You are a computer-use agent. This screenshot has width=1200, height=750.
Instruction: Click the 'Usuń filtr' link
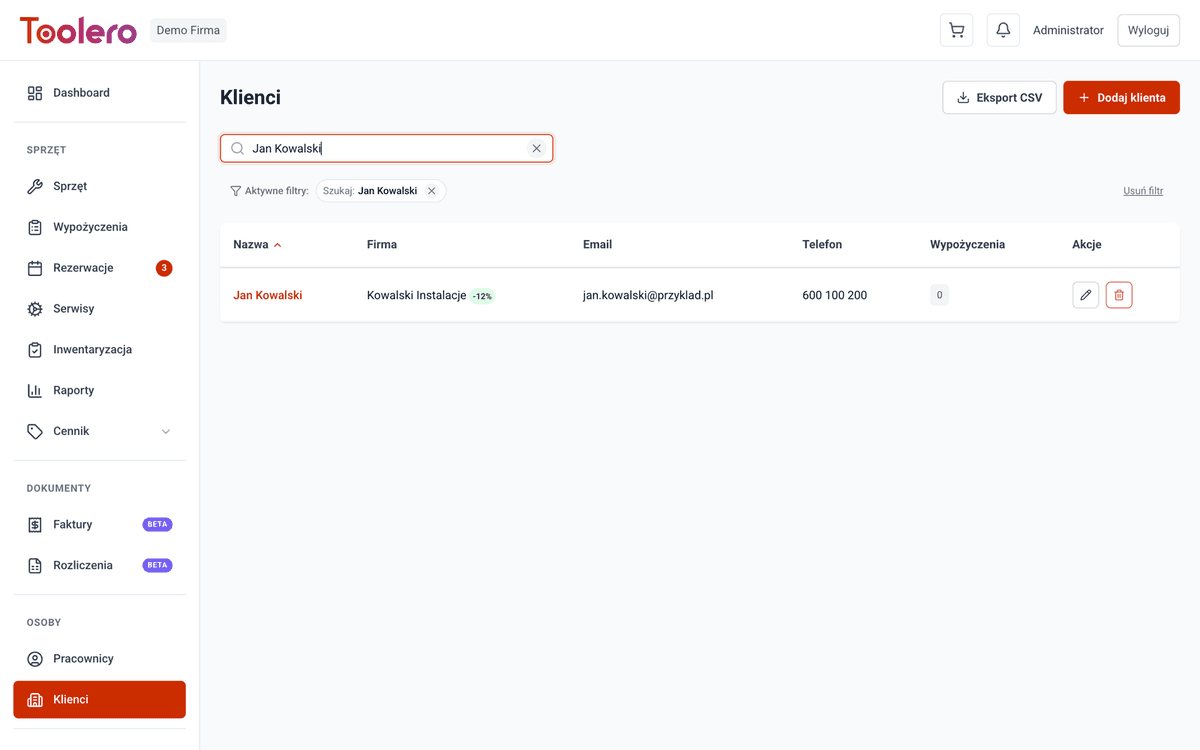pos(1143,191)
